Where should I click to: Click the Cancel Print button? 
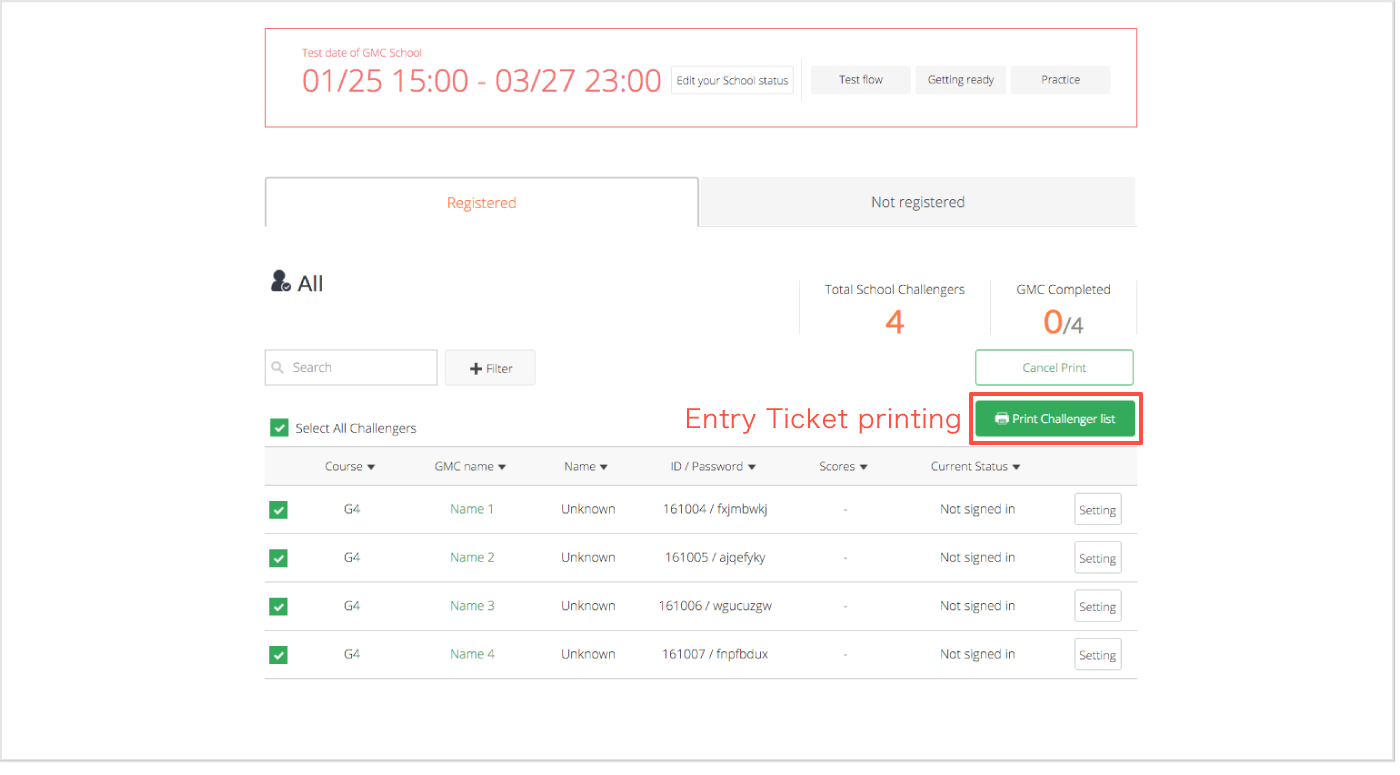coord(1054,368)
